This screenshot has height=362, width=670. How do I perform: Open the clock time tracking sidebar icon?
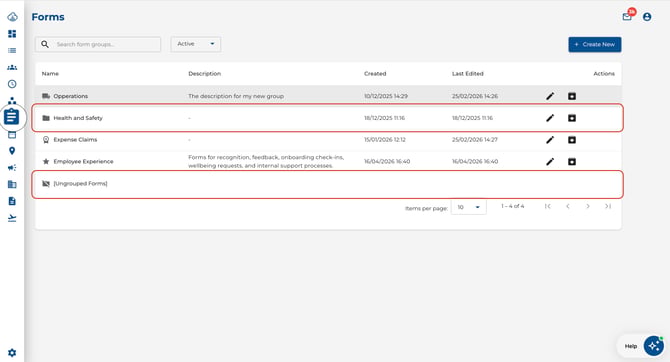pos(12,84)
